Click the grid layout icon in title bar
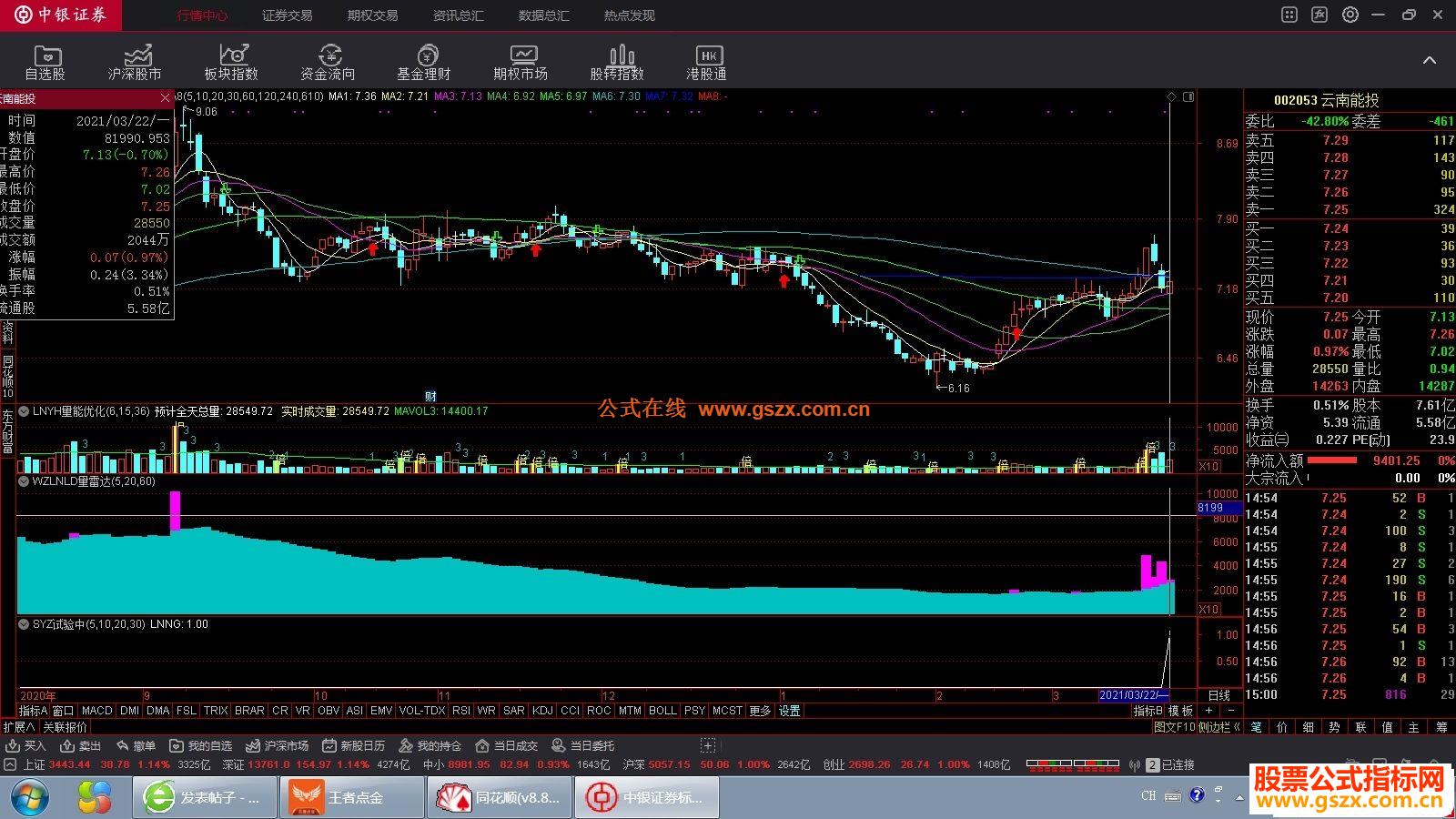 click(1289, 15)
